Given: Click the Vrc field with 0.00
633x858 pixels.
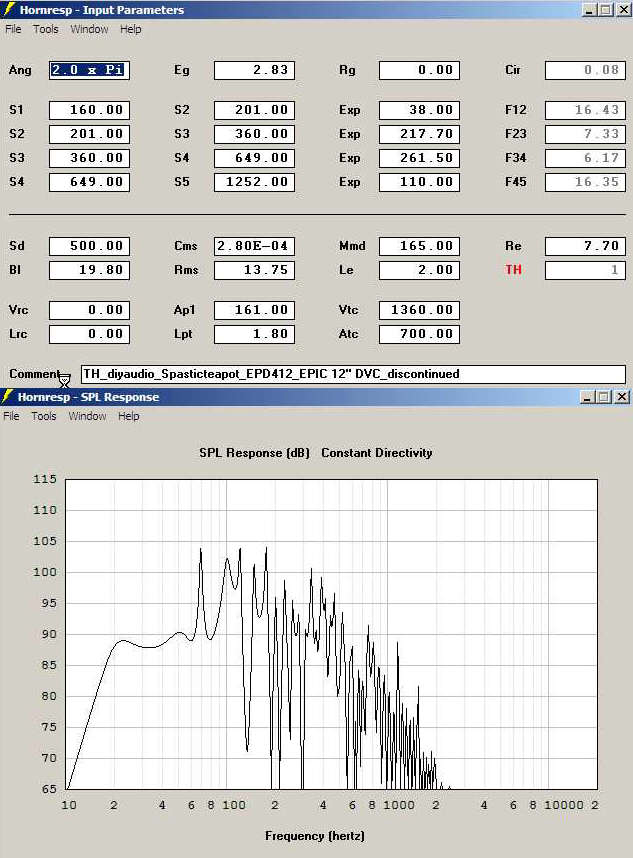Looking at the screenshot, I should 89,310.
